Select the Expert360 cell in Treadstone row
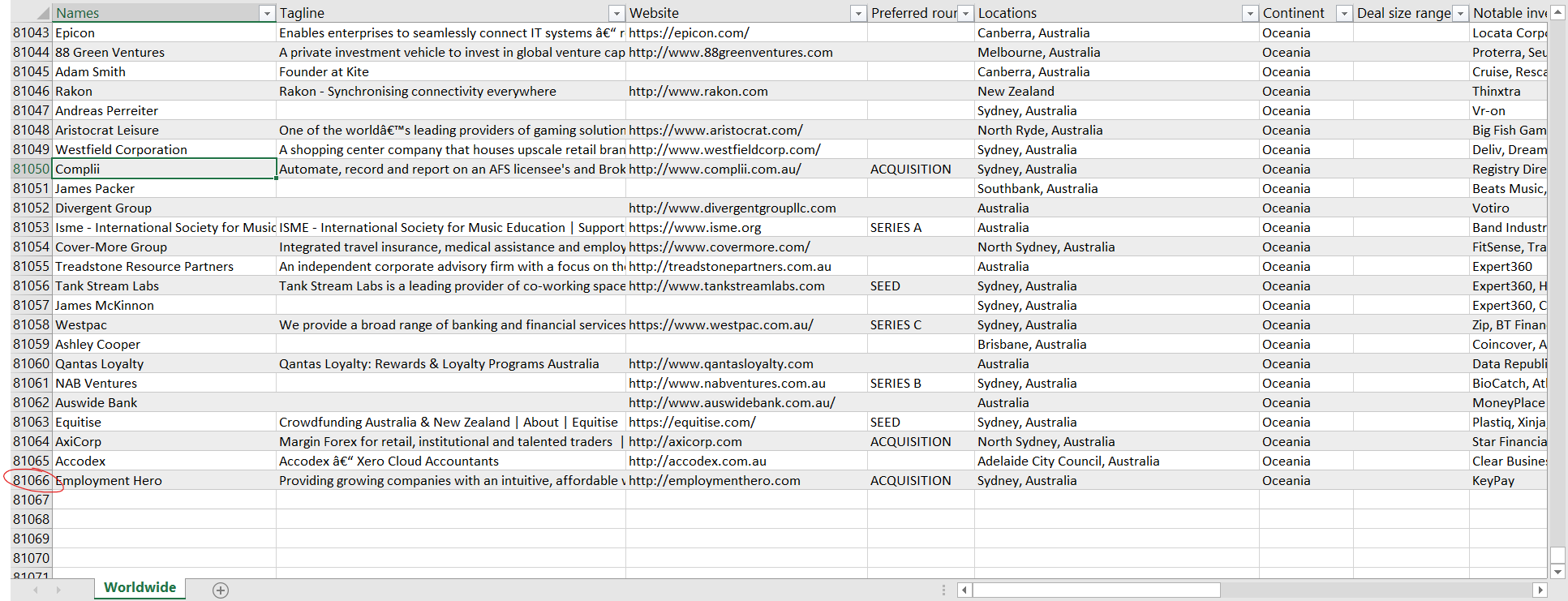Viewport: 1568px width, 601px height. (x=1508, y=266)
